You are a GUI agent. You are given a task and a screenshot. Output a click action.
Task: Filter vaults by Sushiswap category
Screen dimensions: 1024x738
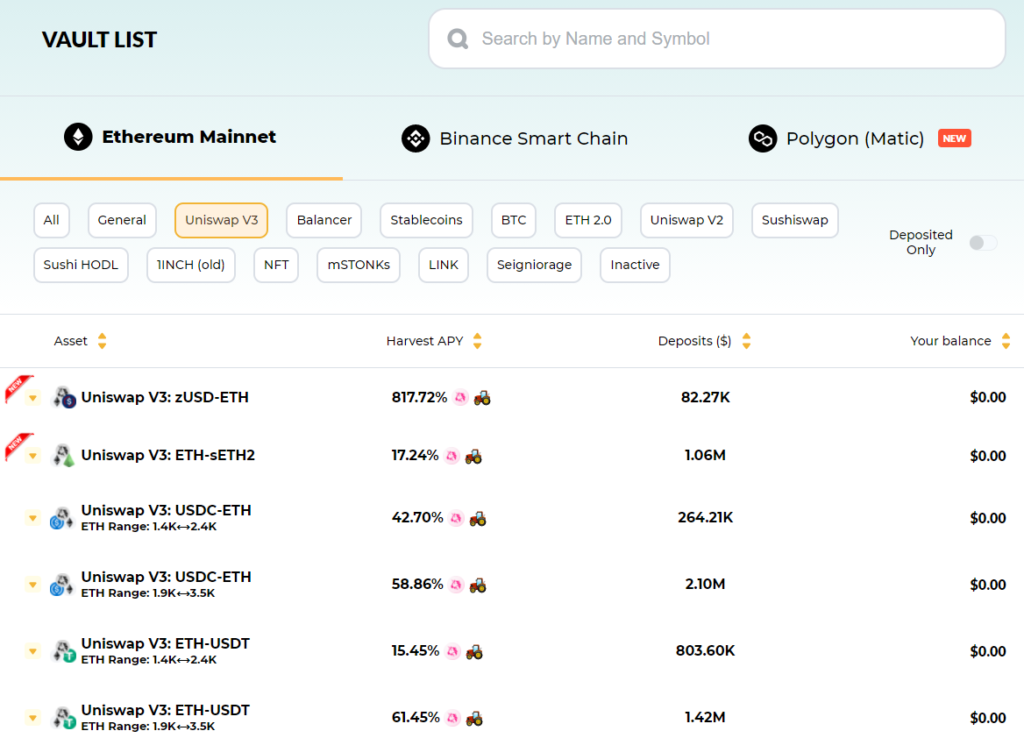point(794,220)
